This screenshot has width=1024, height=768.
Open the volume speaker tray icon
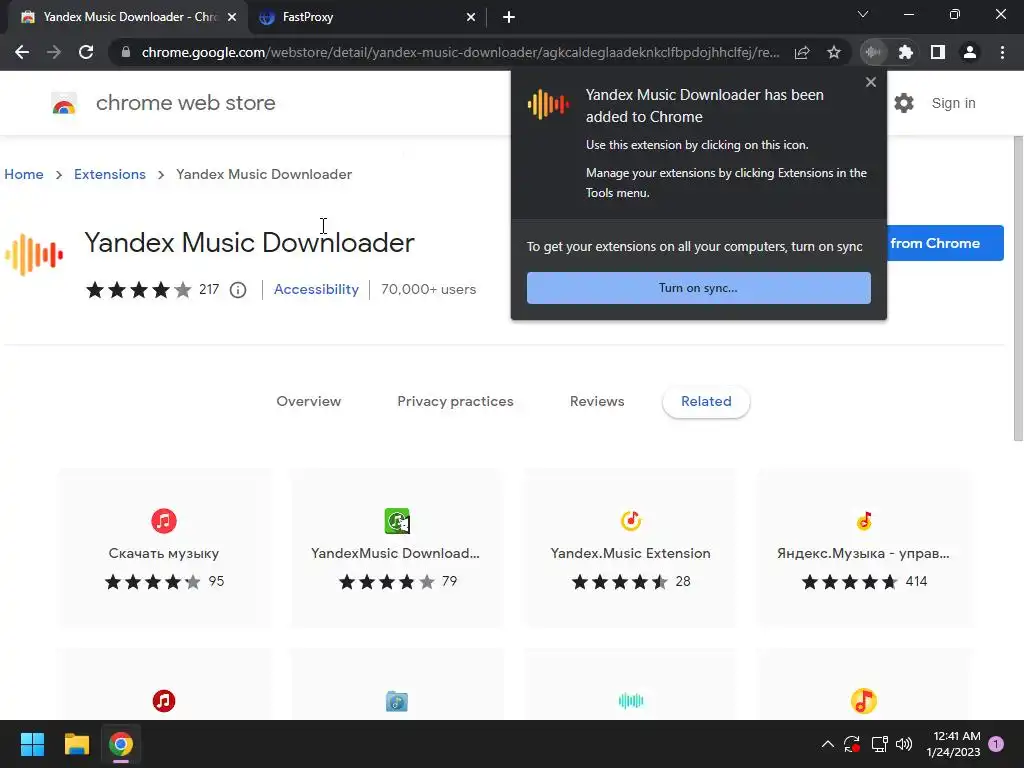[904, 744]
